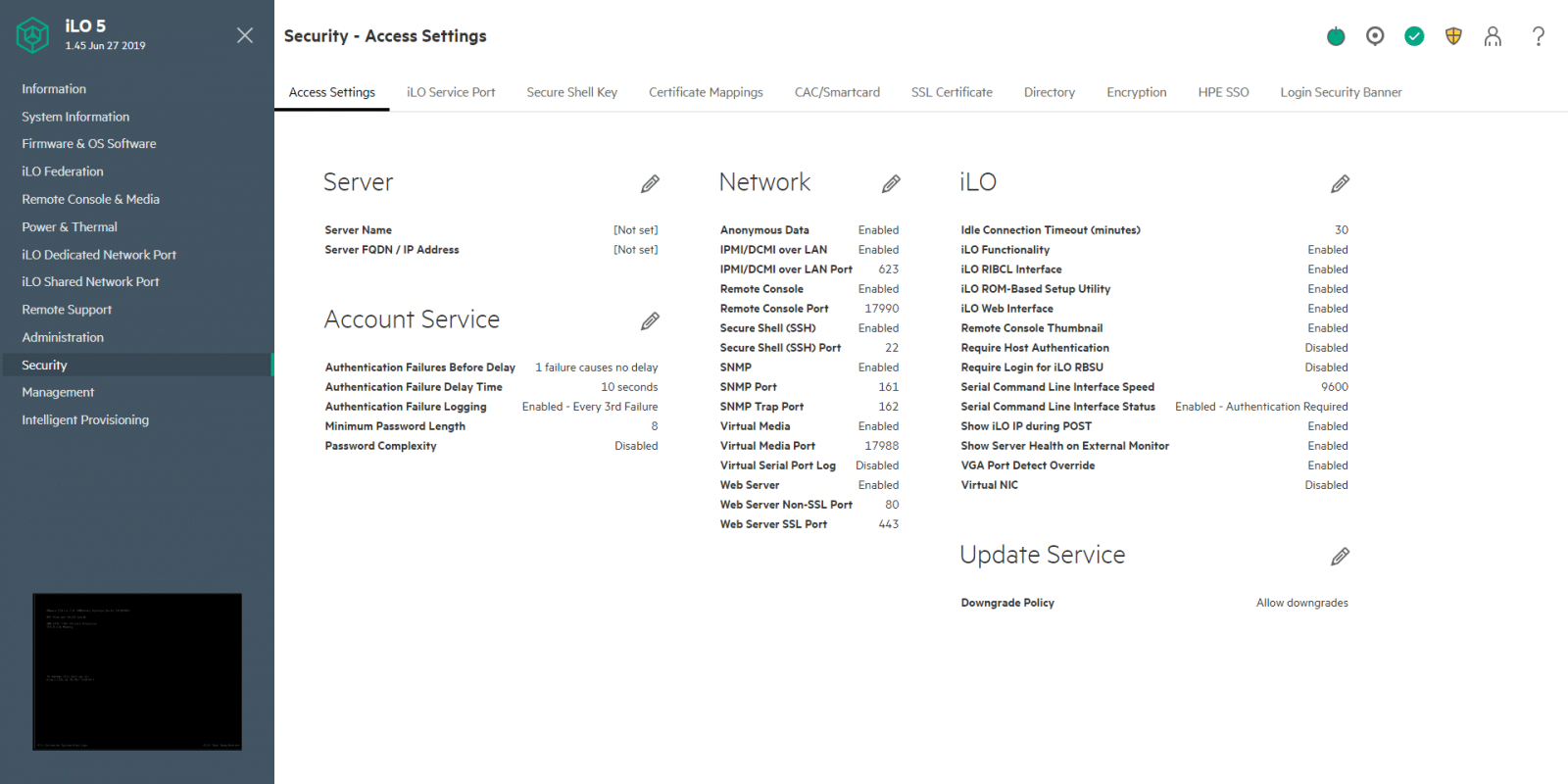Viewport: 1568px width, 784px height.
Task: Select the Access Settings tab
Action: click(332, 92)
